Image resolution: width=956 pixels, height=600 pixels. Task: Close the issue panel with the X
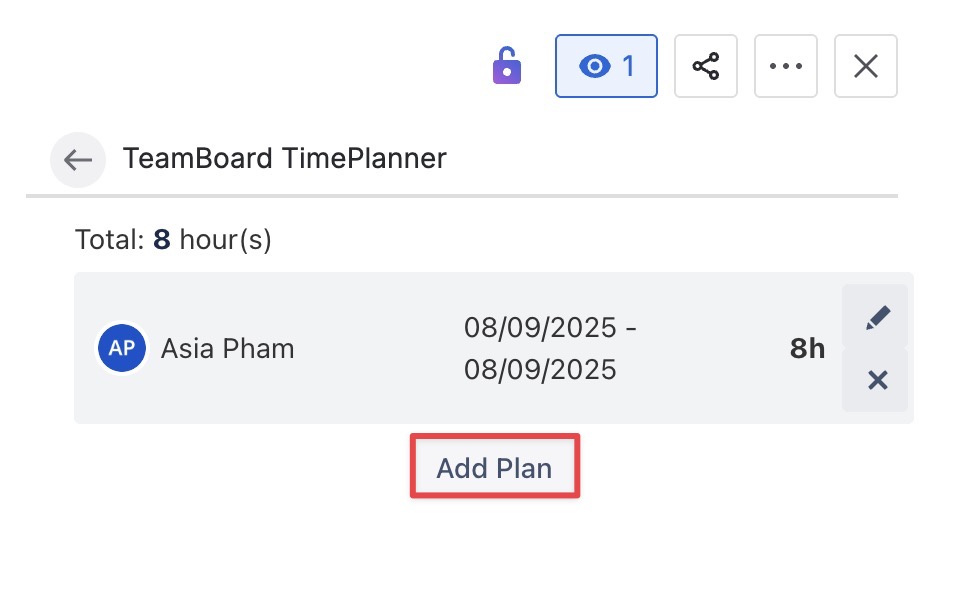pyautogui.click(x=865, y=66)
